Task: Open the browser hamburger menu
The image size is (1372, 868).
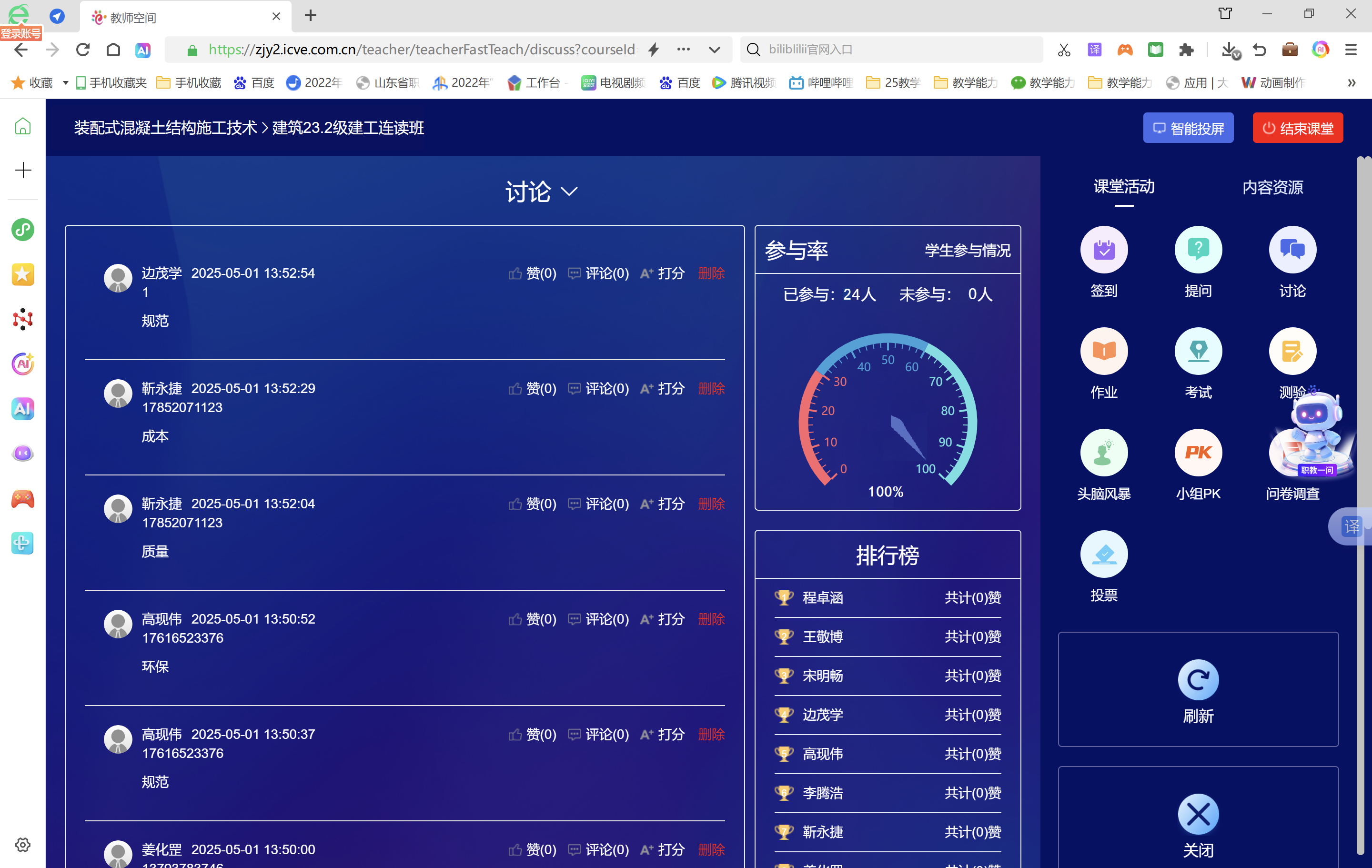Action: coord(1351,50)
